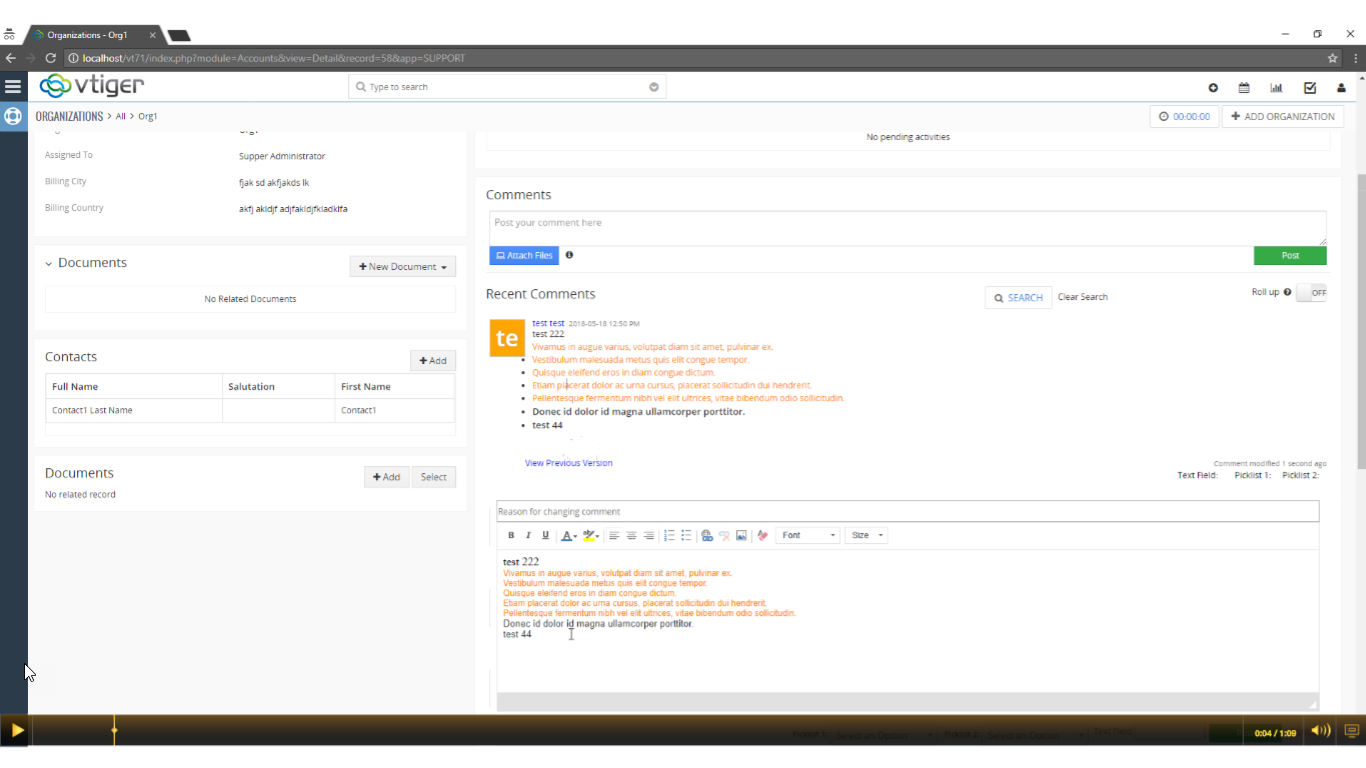Click the video progress bar marker

[114, 731]
